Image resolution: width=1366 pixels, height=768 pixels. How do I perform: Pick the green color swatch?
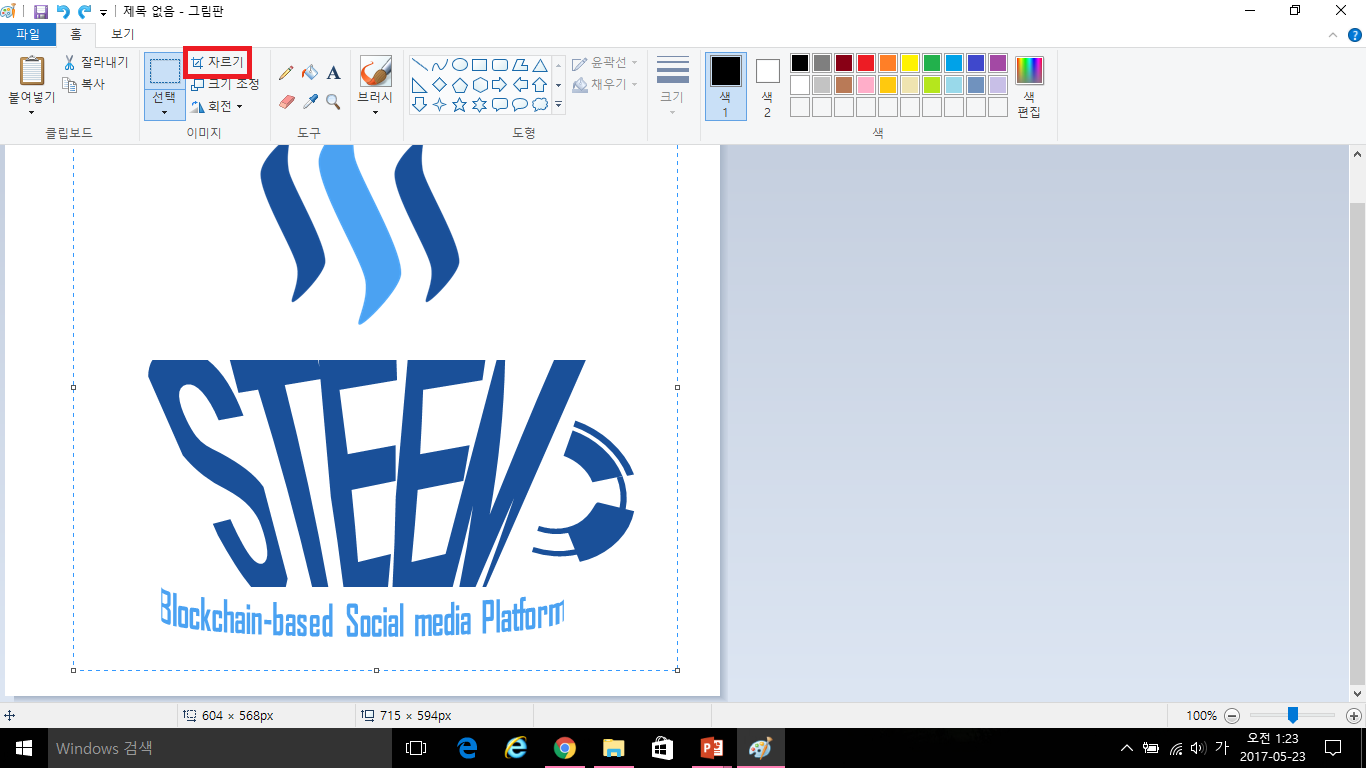pyautogui.click(x=932, y=63)
